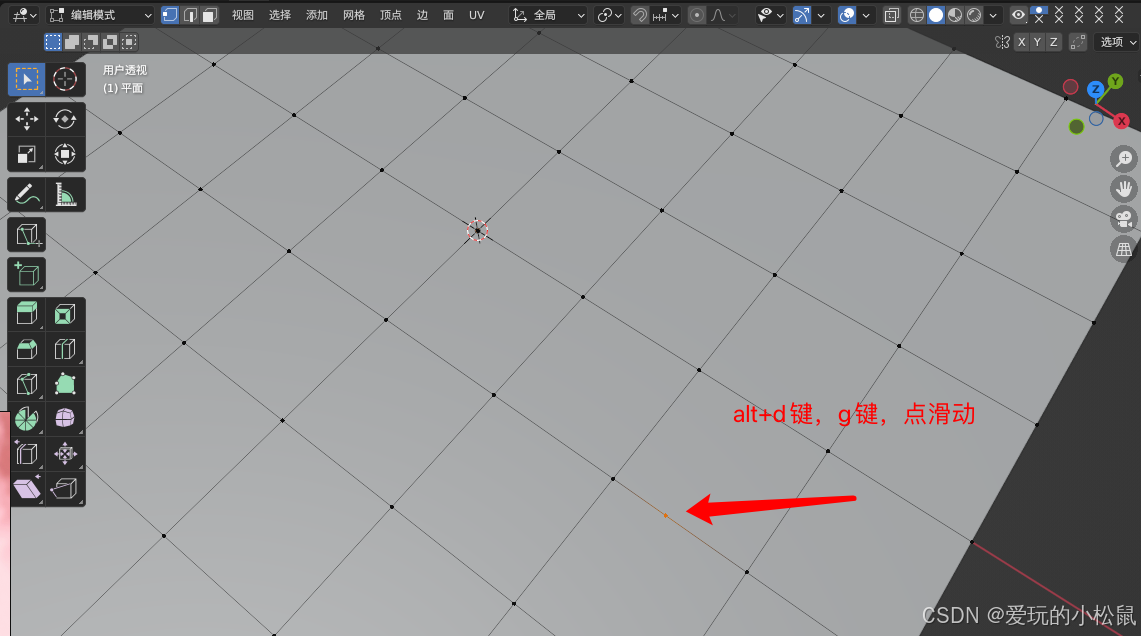1141x636 pixels.
Task: Activate the Scale tool
Action: tap(27, 154)
